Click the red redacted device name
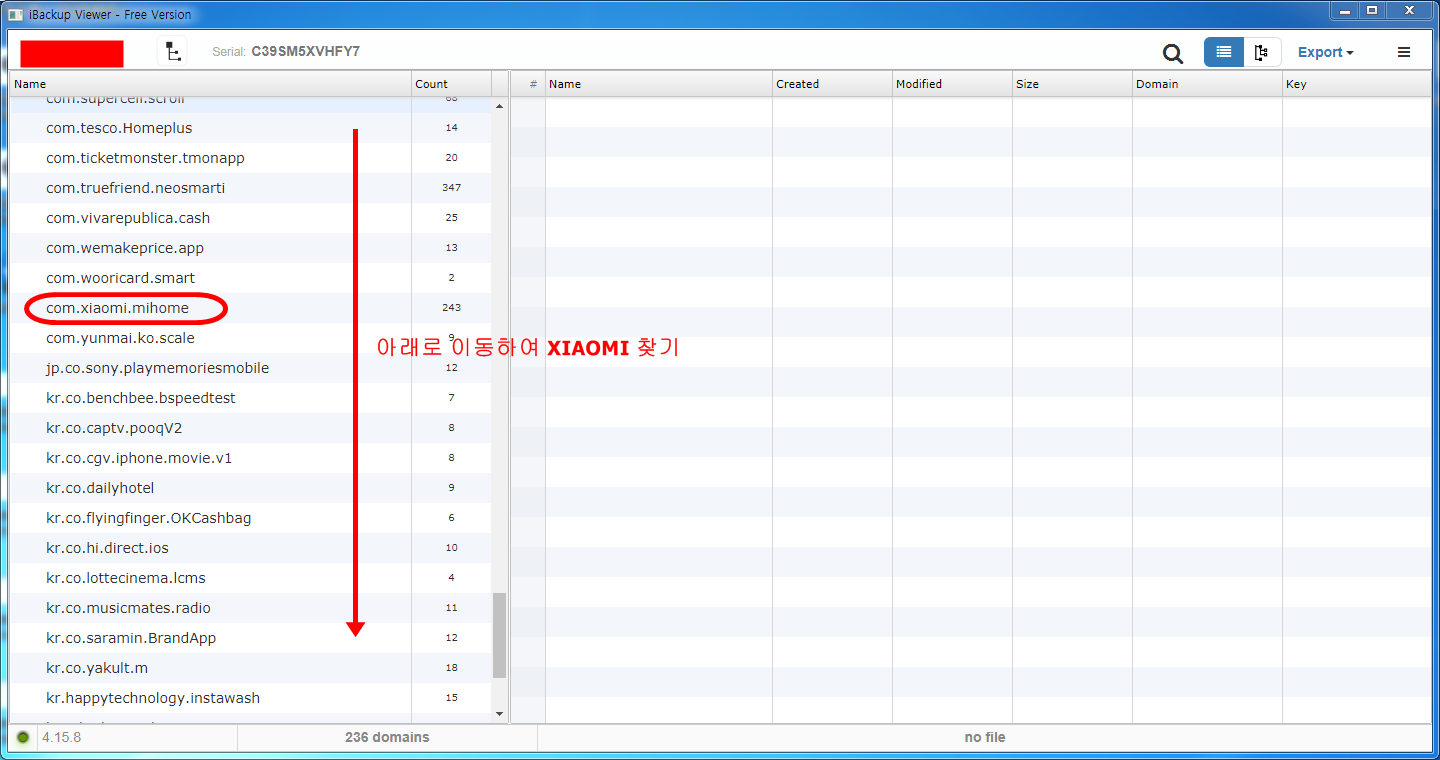Screen dimensions: 1440x760 click(72, 54)
